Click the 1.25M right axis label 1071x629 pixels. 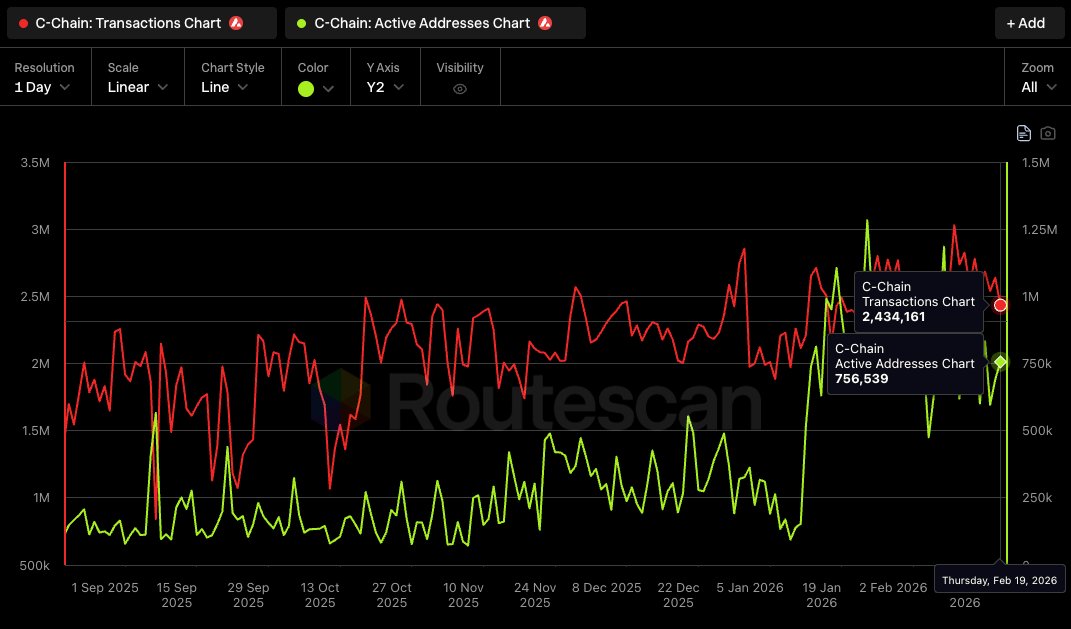coord(1040,229)
